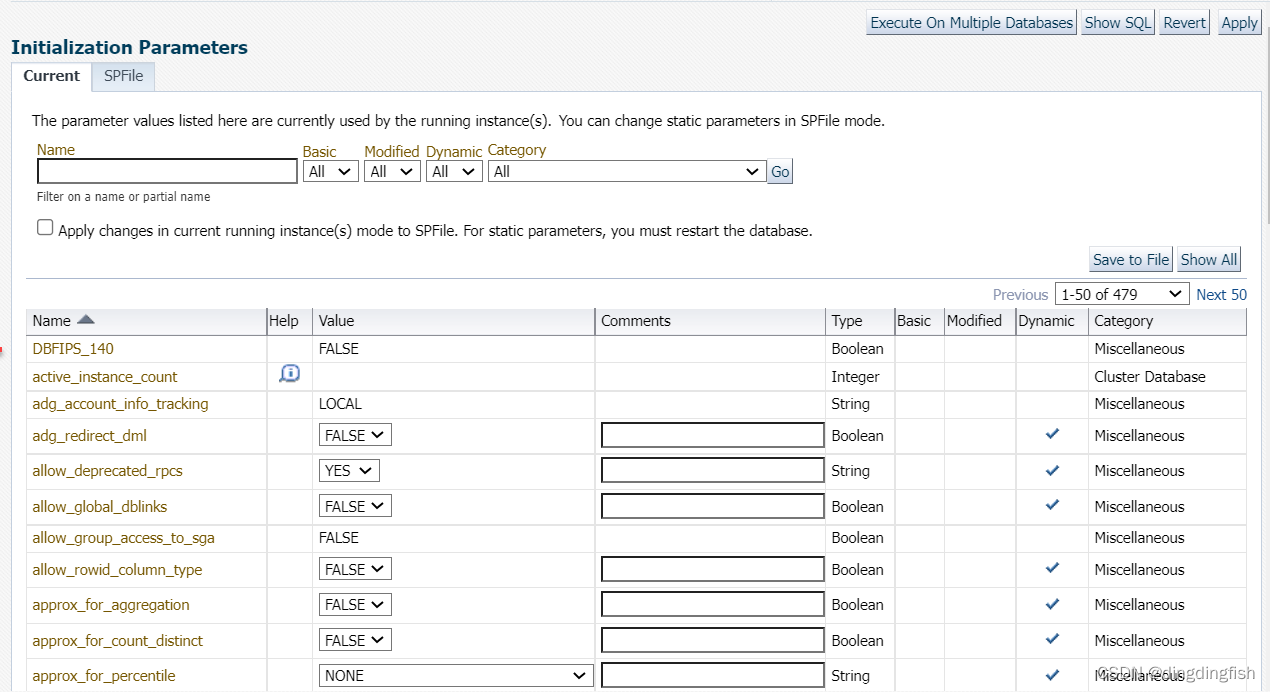Open the adg_account_info_tracking parameter link

pos(120,403)
